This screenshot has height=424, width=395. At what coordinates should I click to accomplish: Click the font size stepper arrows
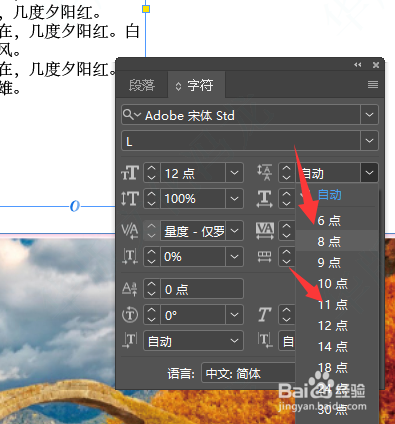pos(152,173)
